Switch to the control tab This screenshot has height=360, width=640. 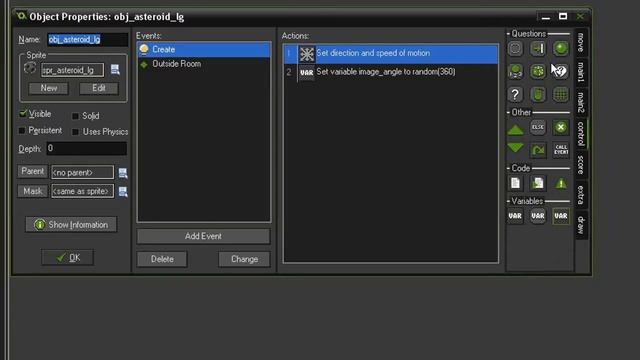(581, 133)
